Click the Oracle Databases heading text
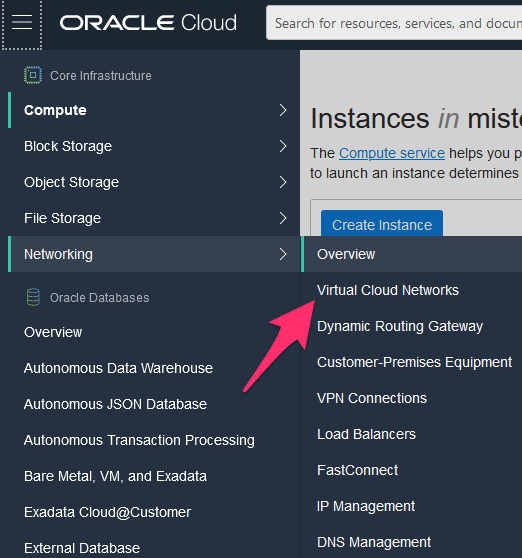 (x=100, y=298)
